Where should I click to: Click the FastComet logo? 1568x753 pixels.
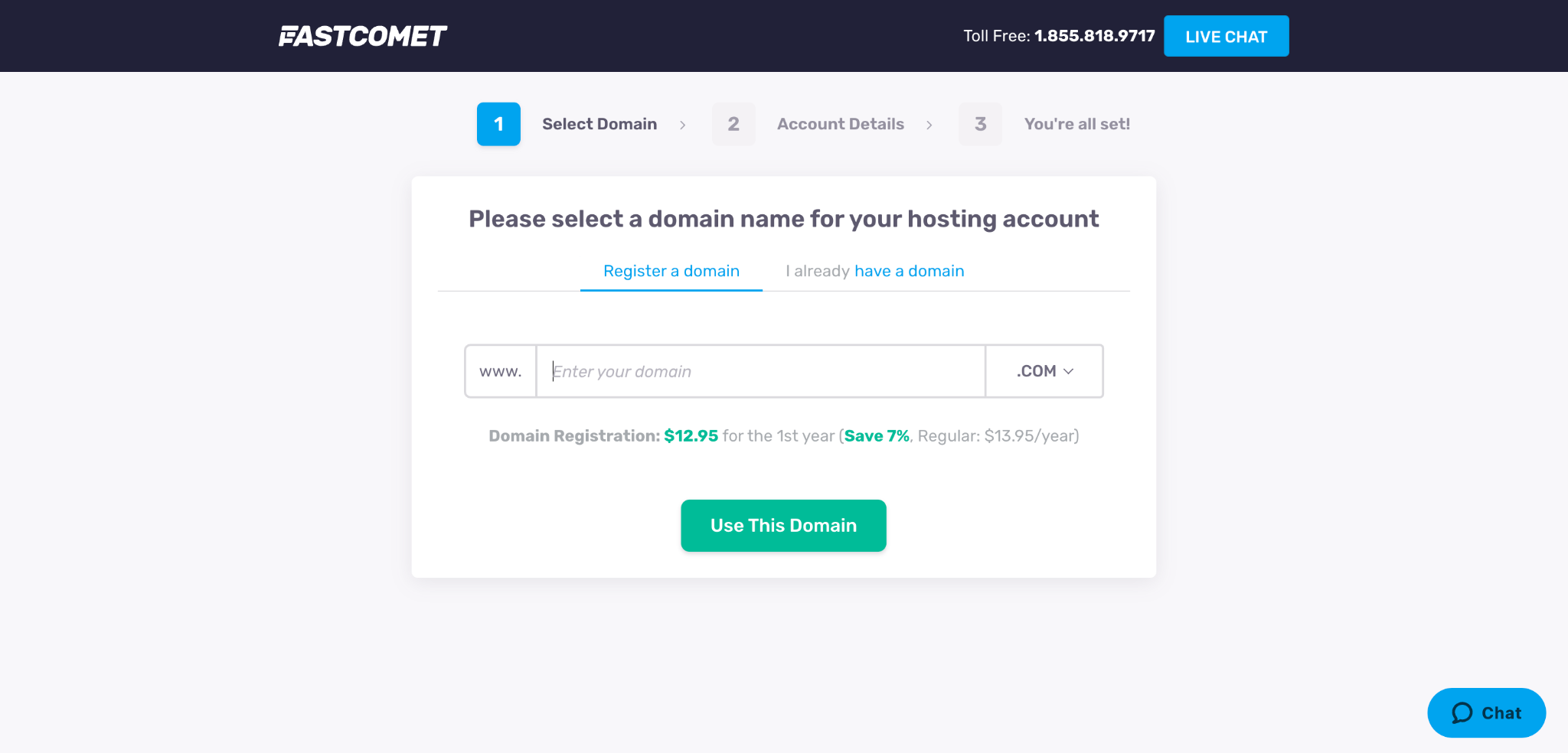tap(362, 36)
